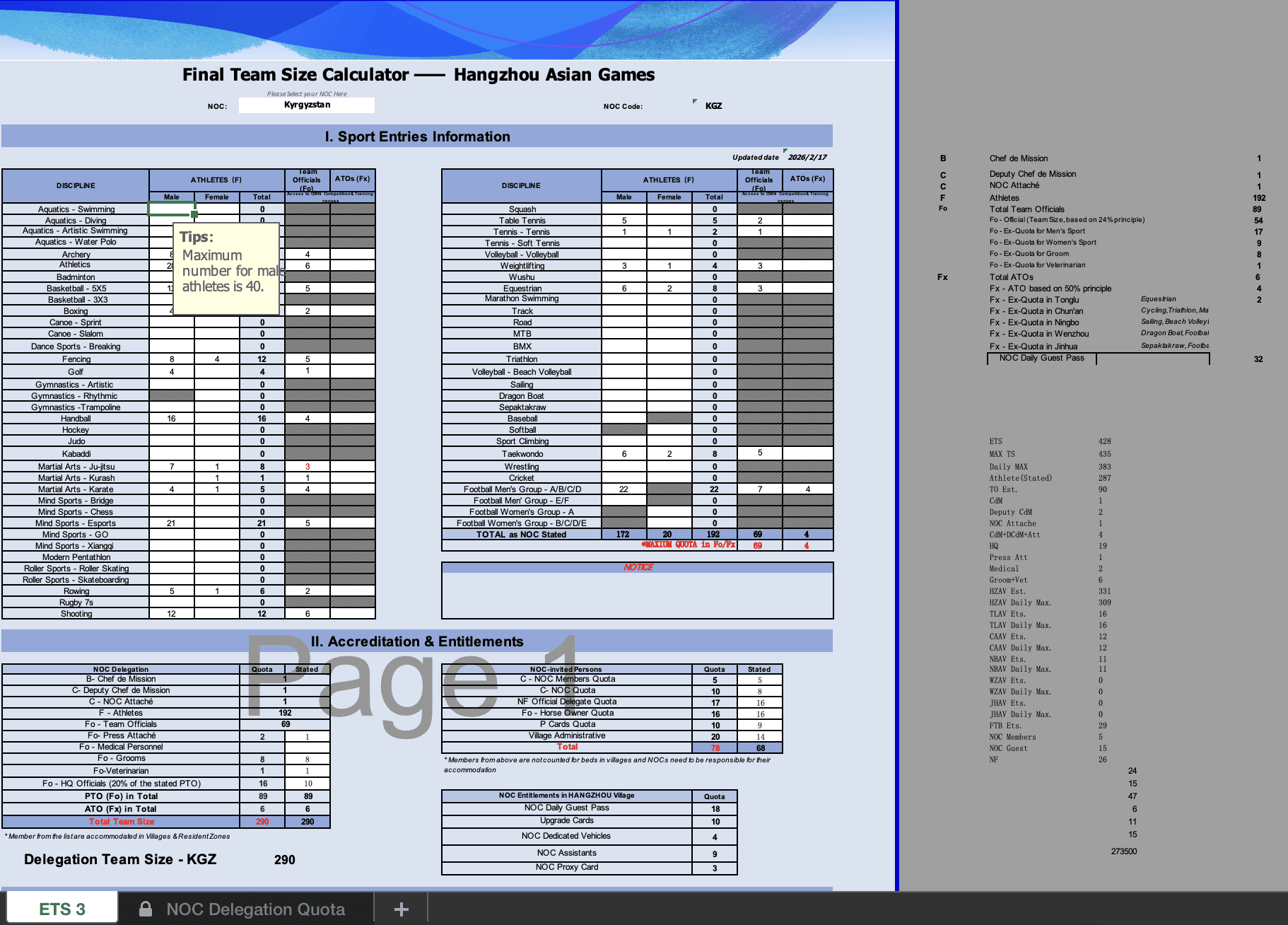The width and height of the screenshot is (1288, 925).
Task: Click the TOTAL as NOC Stated row label
Action: tap(521, 535)
